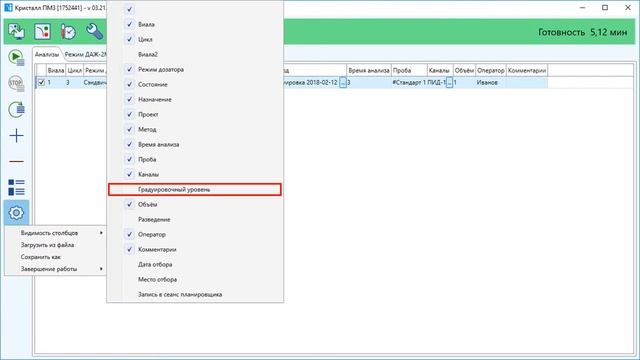Choose Сохранить как menu entry
The width and height of the screenshot is (640, 360).
coord(56,257)
